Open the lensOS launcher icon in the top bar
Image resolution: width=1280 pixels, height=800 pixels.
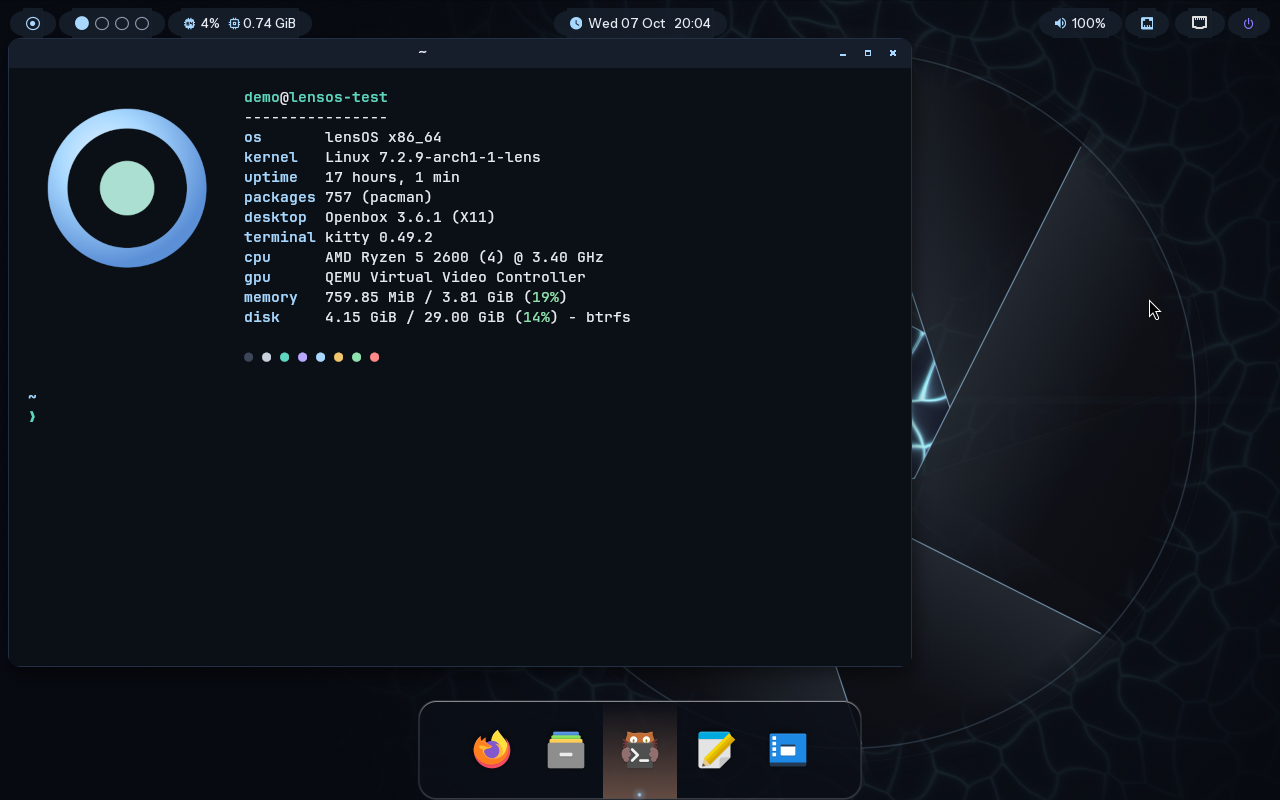click(33, 23)
